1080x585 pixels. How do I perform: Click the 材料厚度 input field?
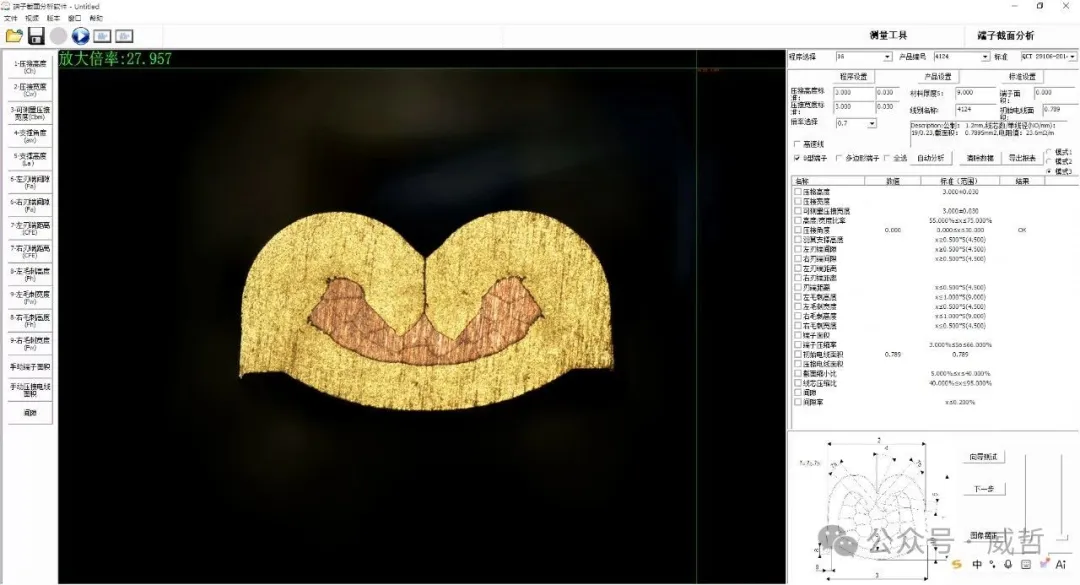coord(973,92)
